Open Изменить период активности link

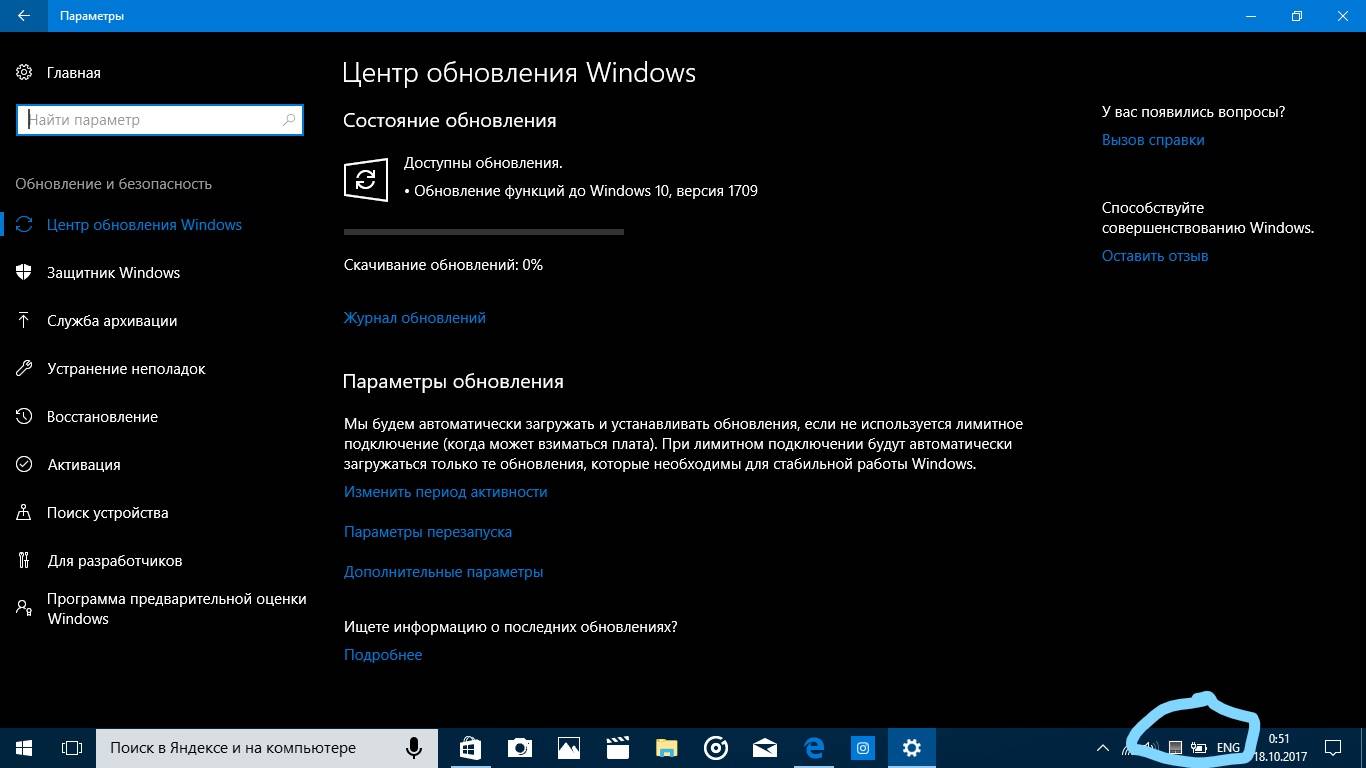coord(446,492)
